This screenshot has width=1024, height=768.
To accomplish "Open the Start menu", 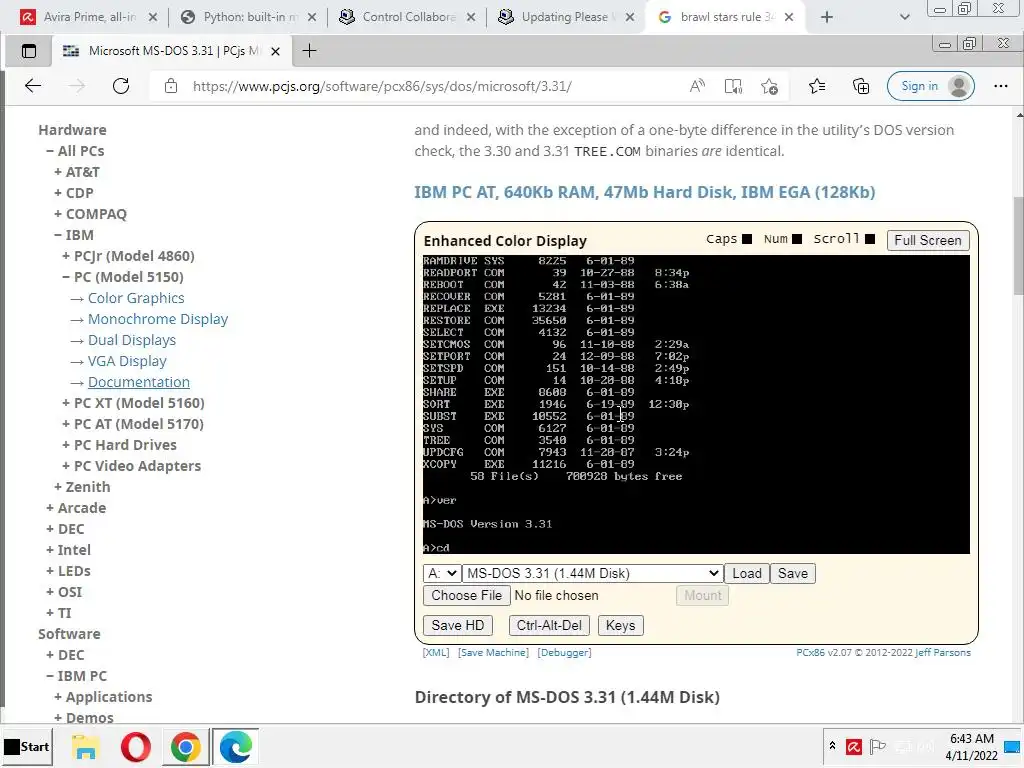I will pyautogui.click(x=27, y=746).
